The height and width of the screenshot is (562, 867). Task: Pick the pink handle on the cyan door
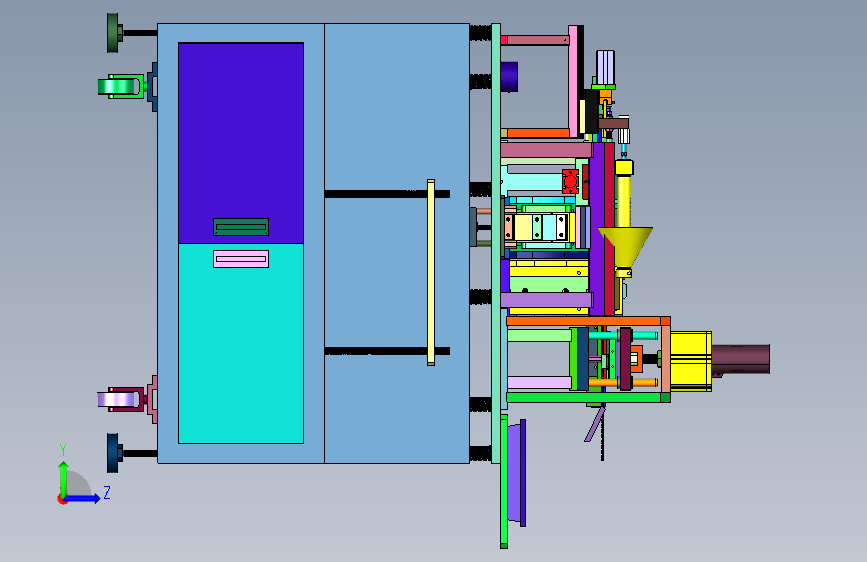tap(241, 259)
